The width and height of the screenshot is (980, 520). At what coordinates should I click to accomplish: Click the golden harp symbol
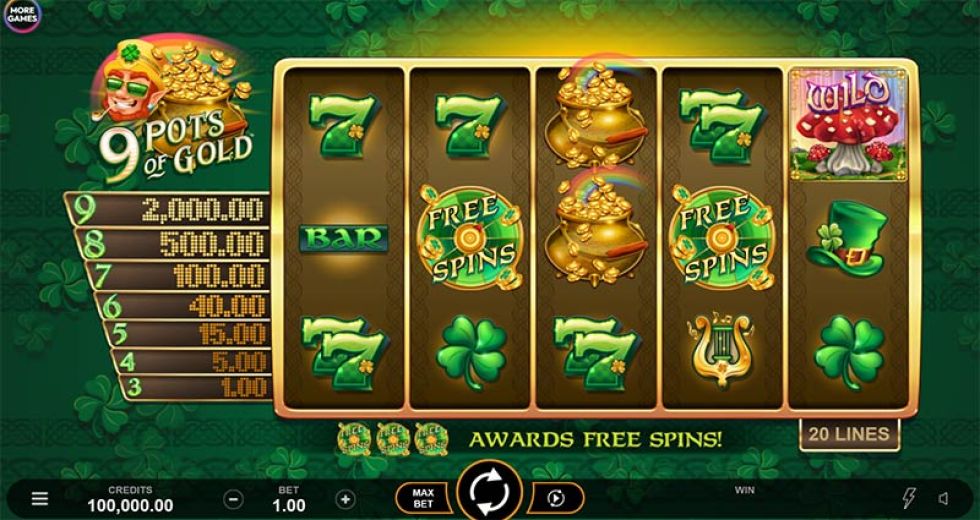(719, 350)
